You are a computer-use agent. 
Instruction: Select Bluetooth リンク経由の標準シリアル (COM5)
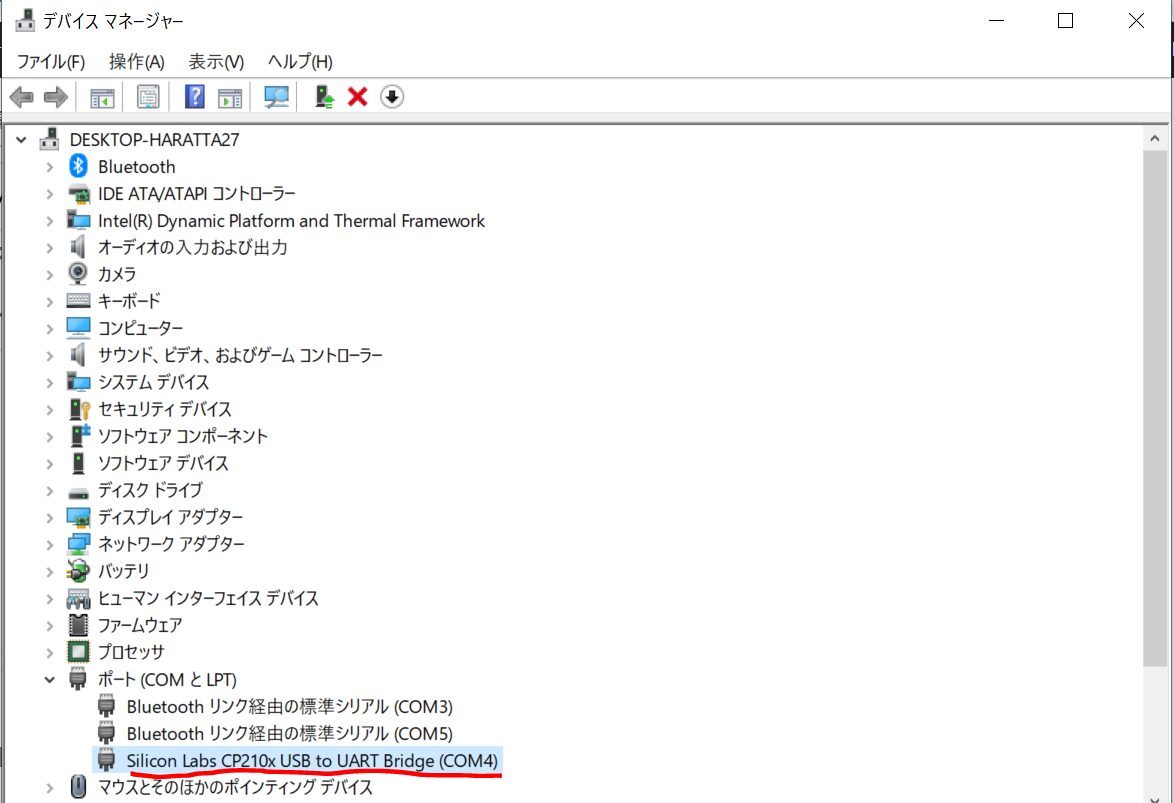click(290, 733)
